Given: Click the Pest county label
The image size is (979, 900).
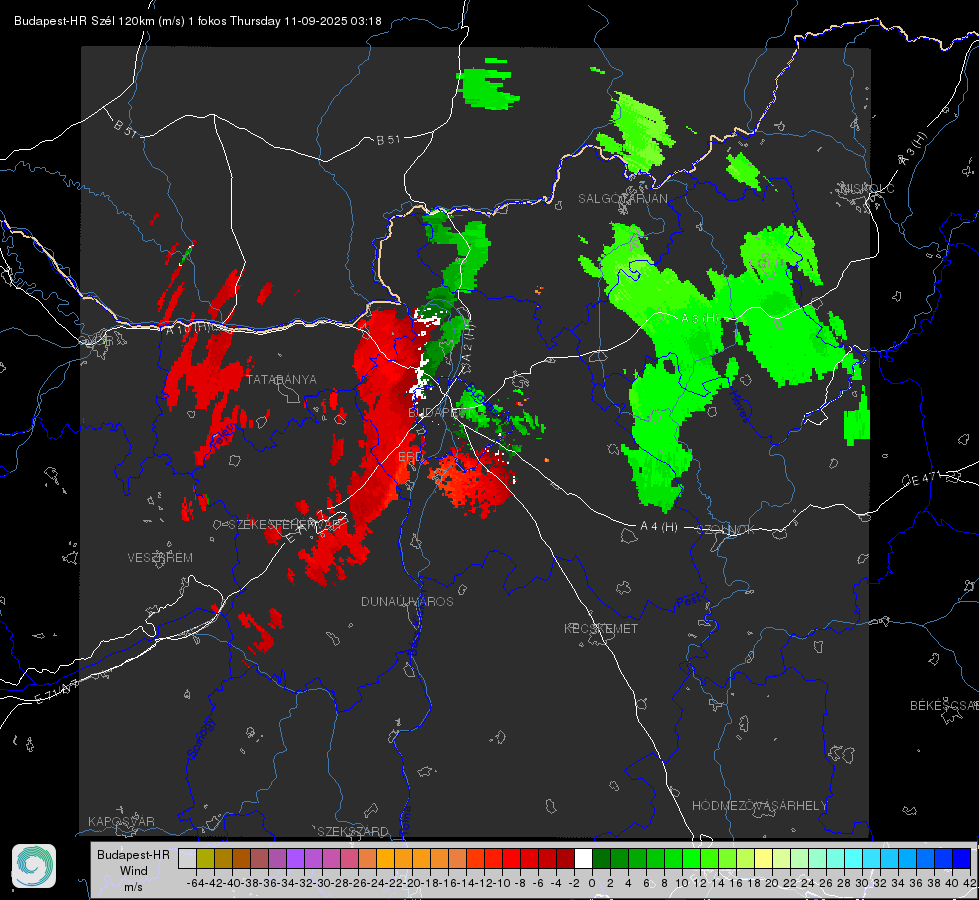Looking at the screenshot, I should pyautogui.click(x=689, y=601).
